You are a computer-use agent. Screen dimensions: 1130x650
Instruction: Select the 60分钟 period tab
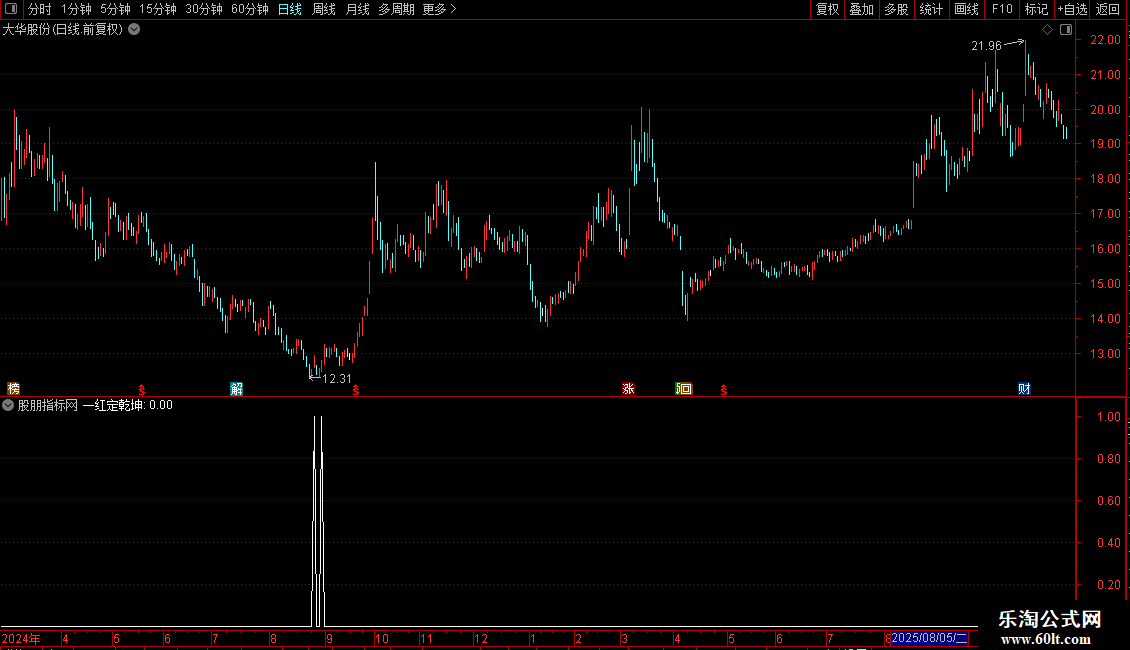point(250,9)
